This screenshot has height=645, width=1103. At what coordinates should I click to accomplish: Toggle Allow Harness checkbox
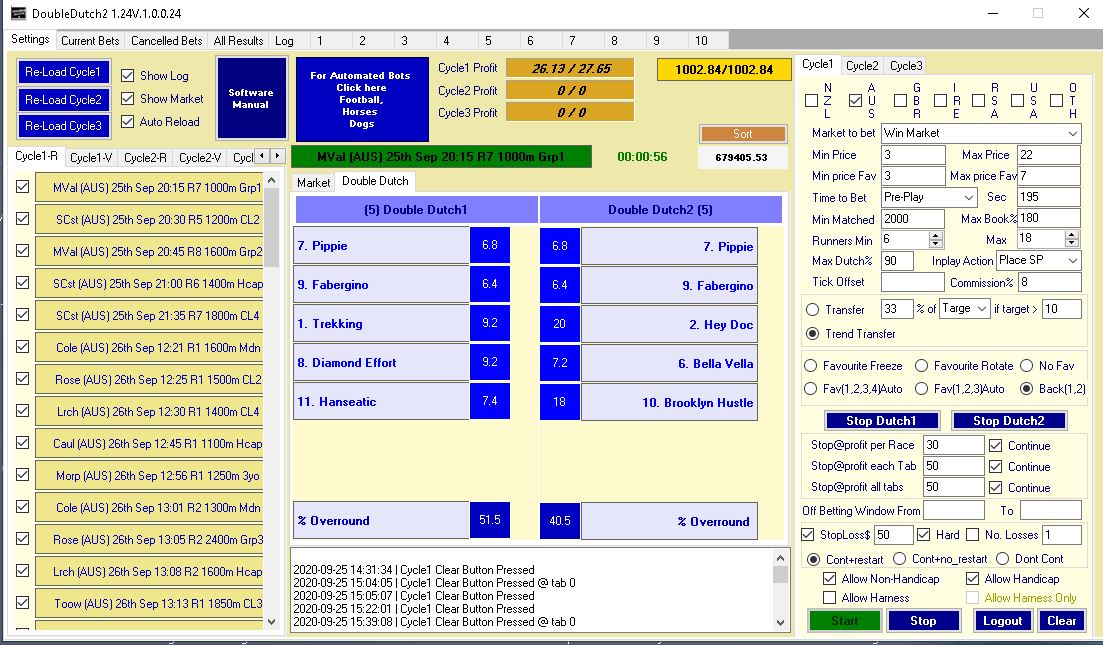click(x=829, y=598)
